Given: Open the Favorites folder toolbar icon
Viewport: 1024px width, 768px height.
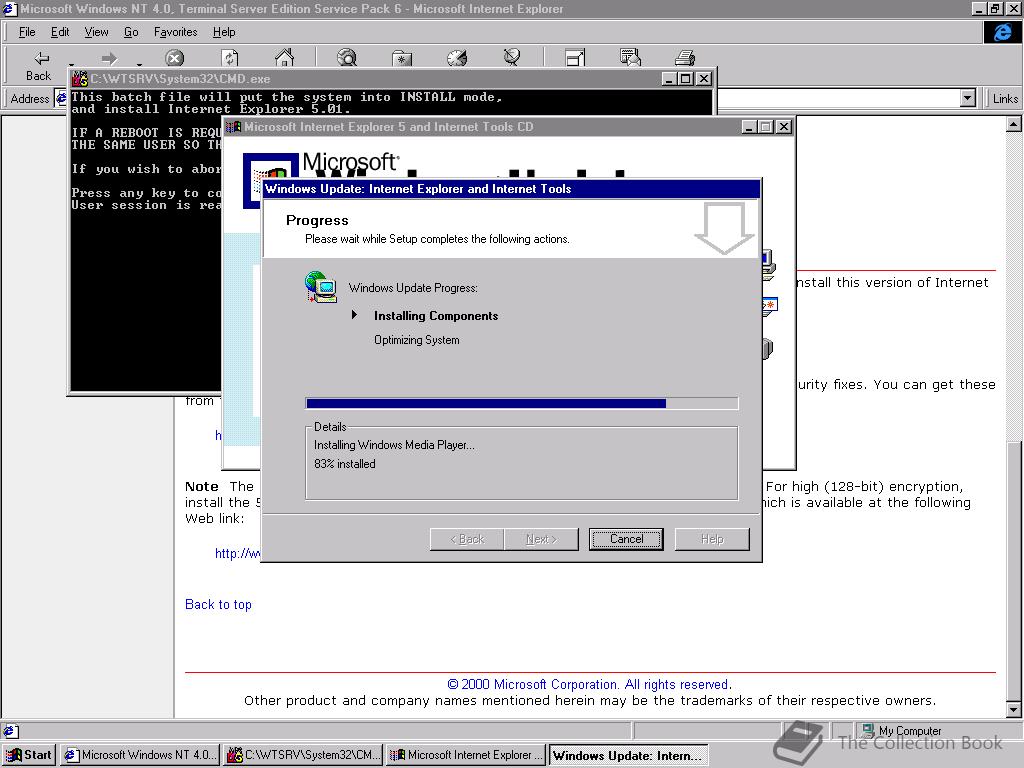Looking at the screenshot, I should point(402,59).
